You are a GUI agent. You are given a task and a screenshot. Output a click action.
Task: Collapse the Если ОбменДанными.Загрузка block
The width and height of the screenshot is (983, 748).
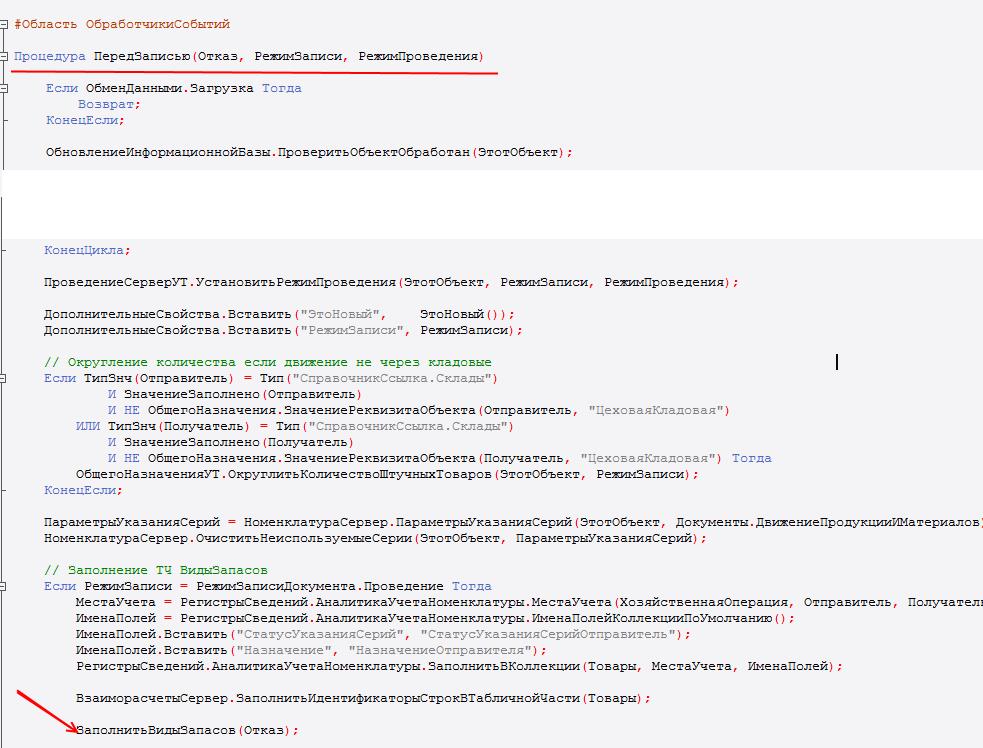click(5, 89)
